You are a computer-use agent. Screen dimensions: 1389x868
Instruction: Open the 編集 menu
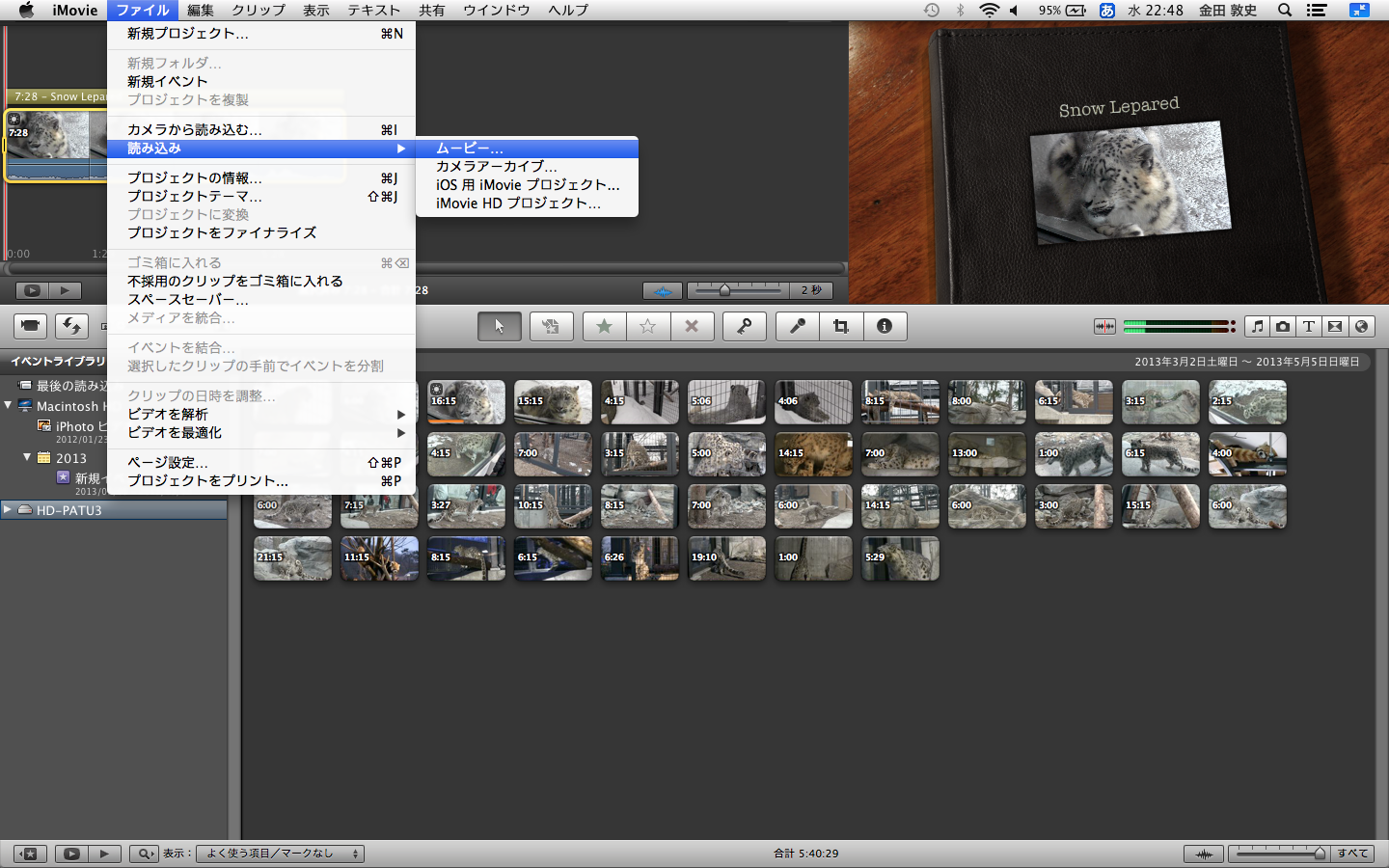tap(201, 10)
